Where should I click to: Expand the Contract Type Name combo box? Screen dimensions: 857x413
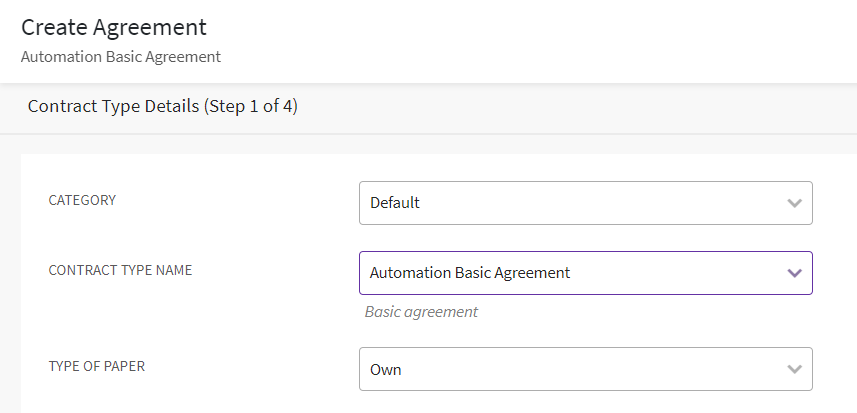point(585,273)
